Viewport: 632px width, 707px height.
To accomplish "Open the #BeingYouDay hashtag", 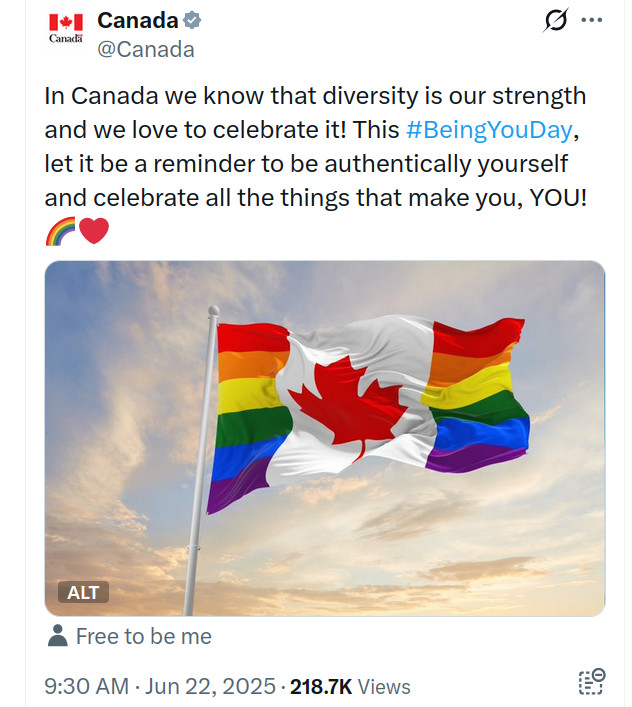I will (x=491, y=130).
